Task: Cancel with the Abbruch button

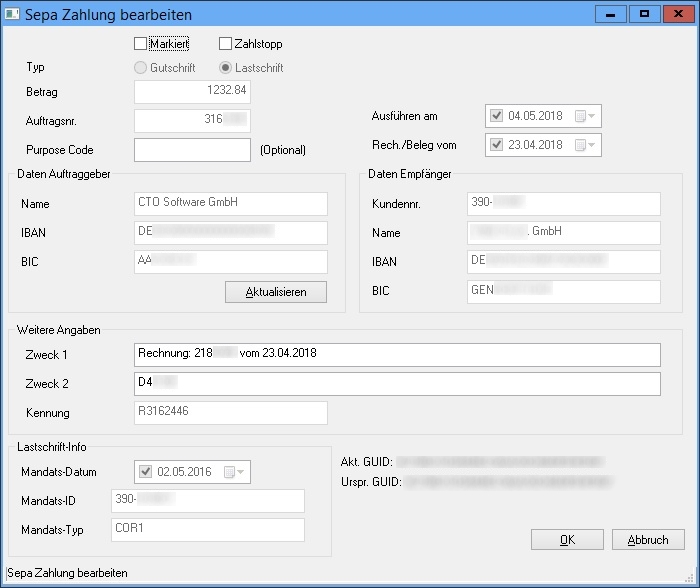Action: coord(648,540)
